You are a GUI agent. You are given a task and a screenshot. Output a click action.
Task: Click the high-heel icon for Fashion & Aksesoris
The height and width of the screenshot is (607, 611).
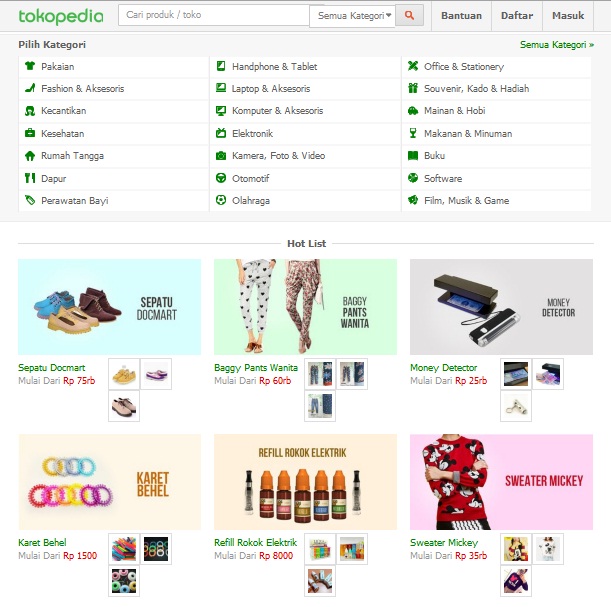(30, 88)
